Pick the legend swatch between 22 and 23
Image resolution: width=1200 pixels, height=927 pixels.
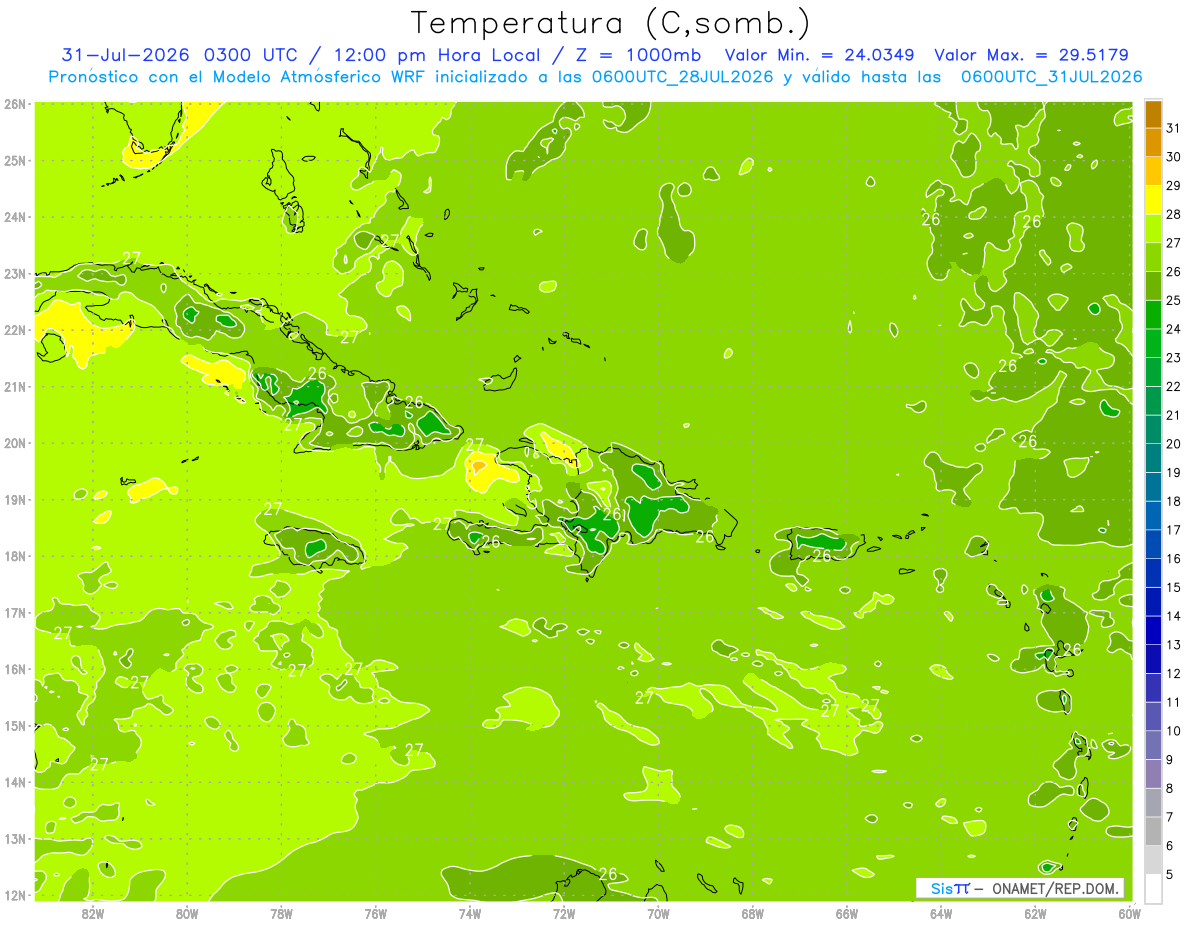click(1153, 372)
